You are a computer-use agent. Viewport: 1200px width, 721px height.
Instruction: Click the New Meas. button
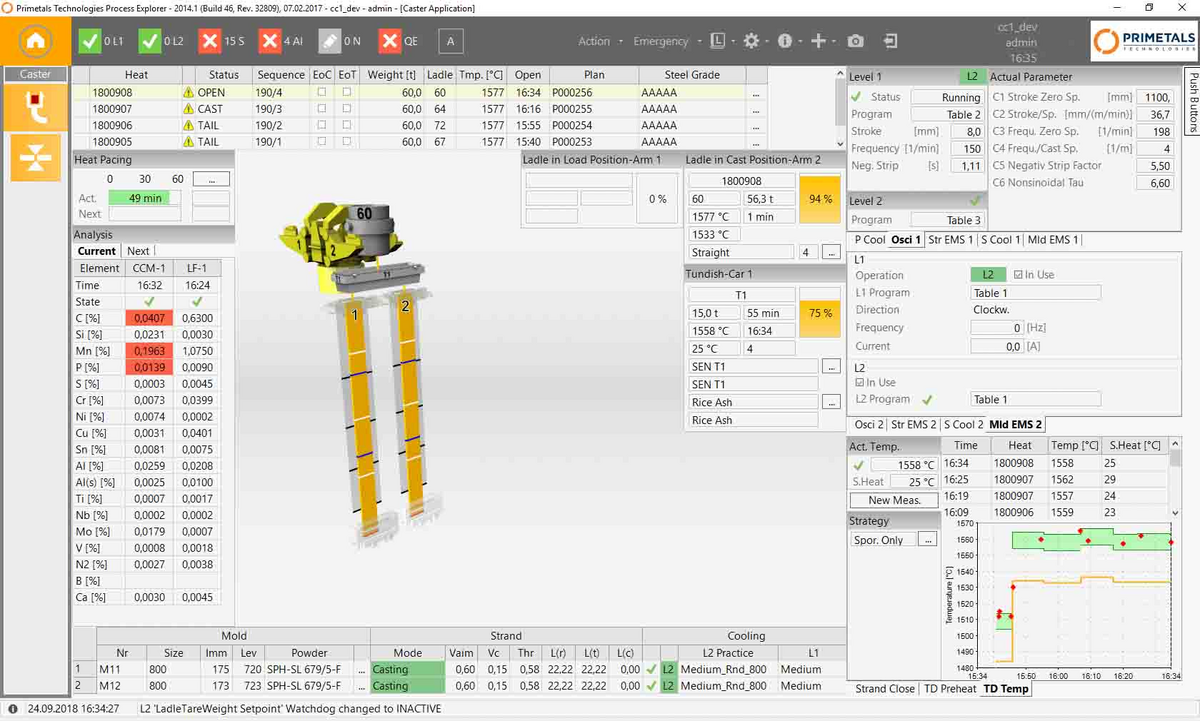click(893, 500)
